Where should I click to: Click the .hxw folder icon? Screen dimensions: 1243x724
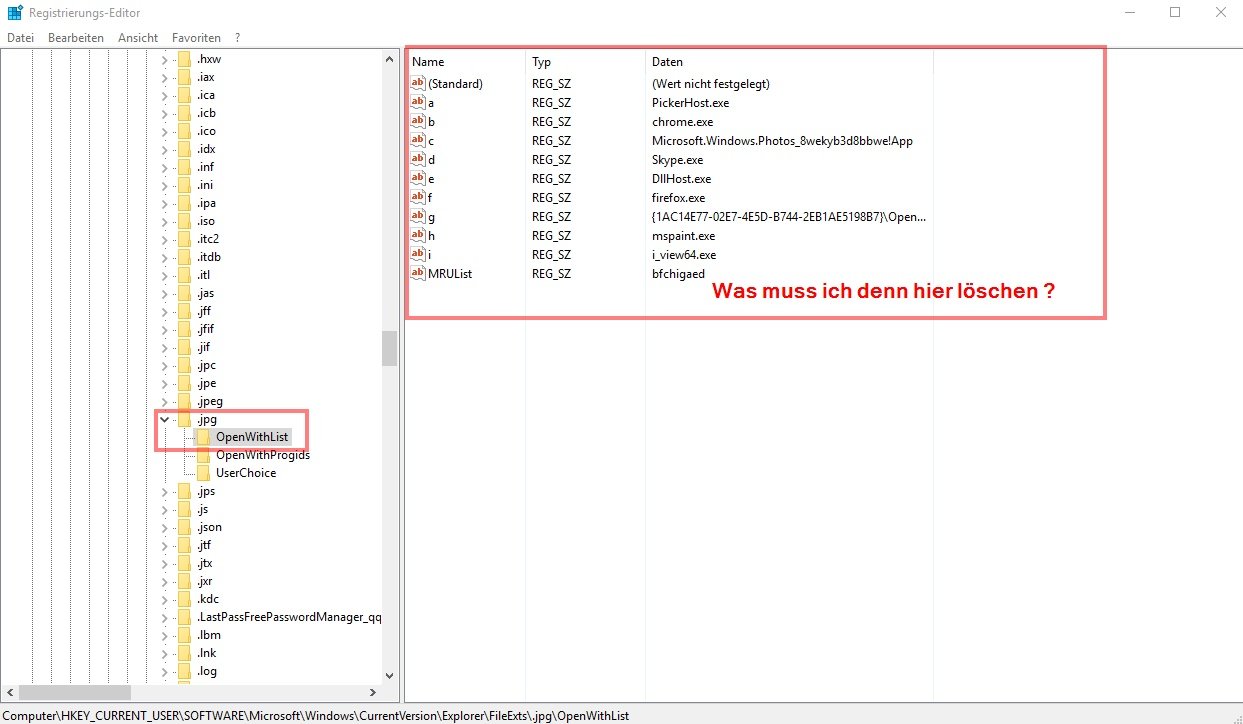click(x=183, y=59)
